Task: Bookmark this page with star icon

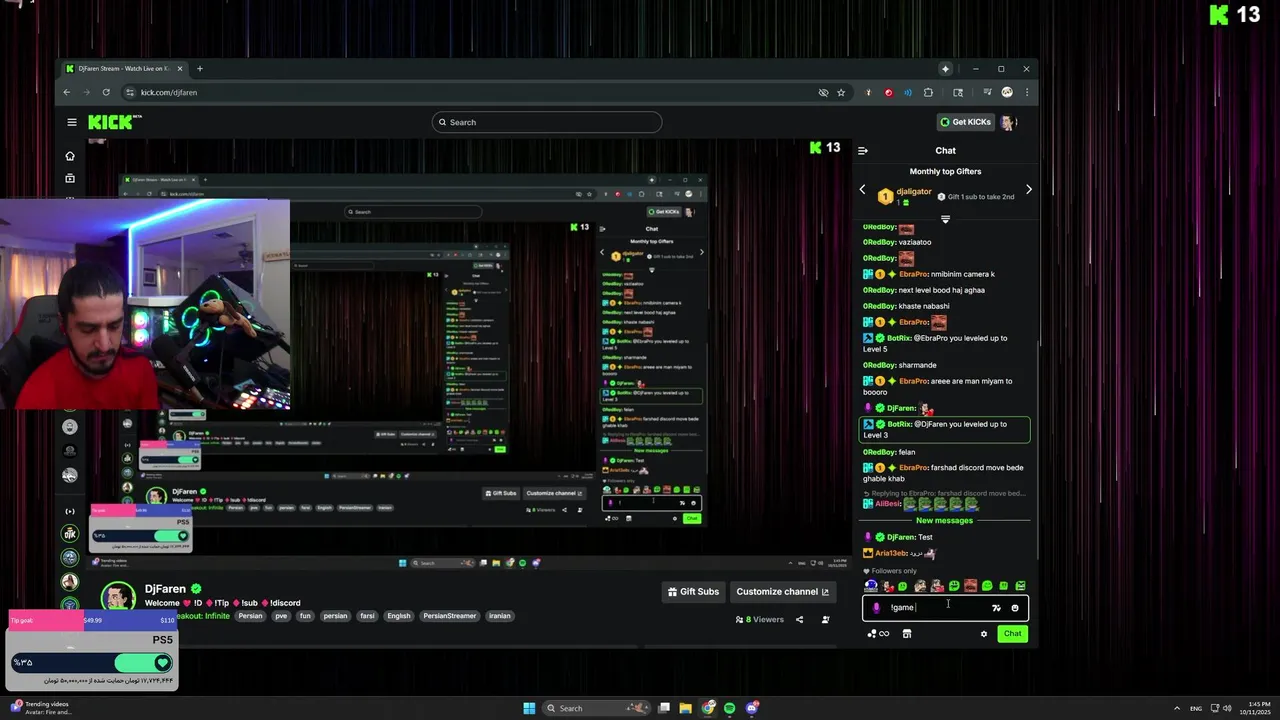Action: click(x=841, y=92)
